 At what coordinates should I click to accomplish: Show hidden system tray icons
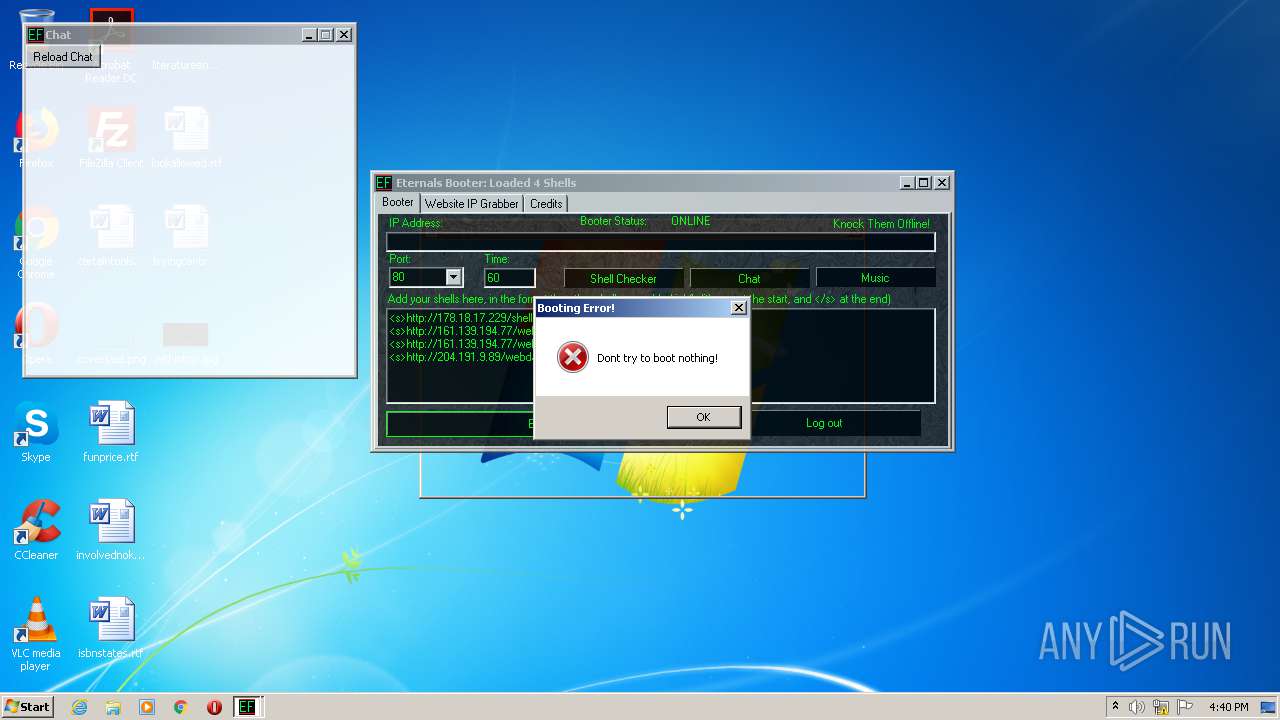1115,706
